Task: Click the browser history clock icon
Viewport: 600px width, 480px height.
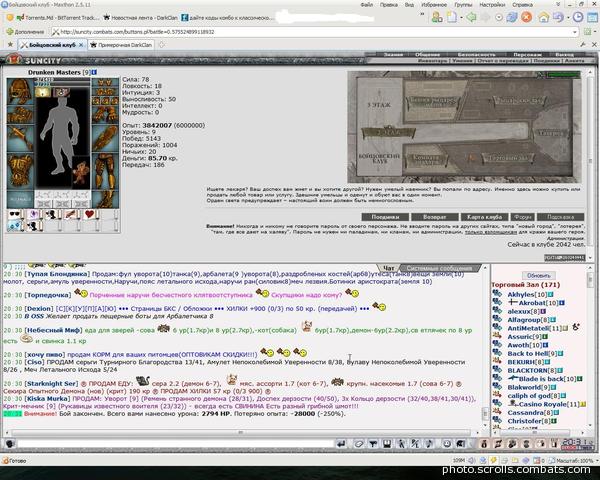Action: [x=577, y=17]
